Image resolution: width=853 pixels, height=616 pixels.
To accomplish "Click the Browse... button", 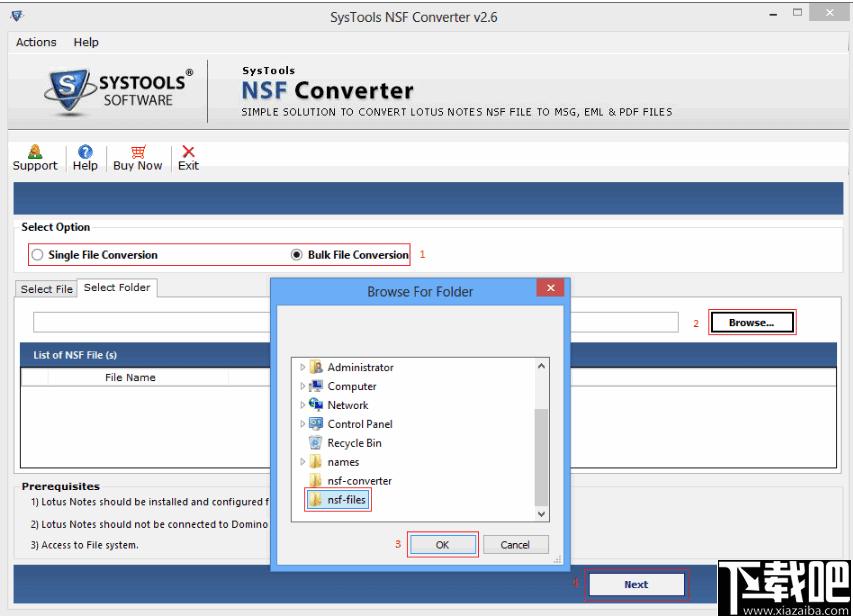I will (x=751, y=323).
